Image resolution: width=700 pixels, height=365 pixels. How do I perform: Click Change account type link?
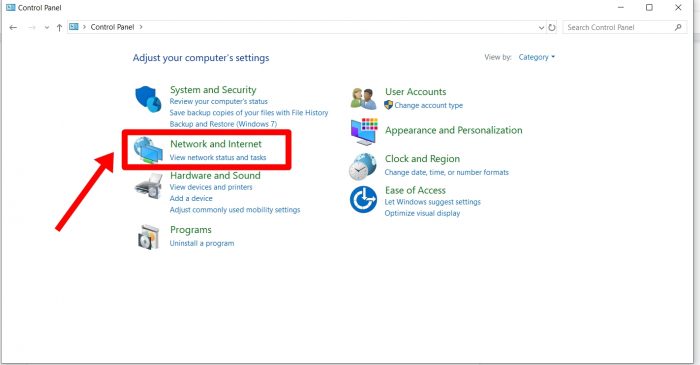(429, 105)
